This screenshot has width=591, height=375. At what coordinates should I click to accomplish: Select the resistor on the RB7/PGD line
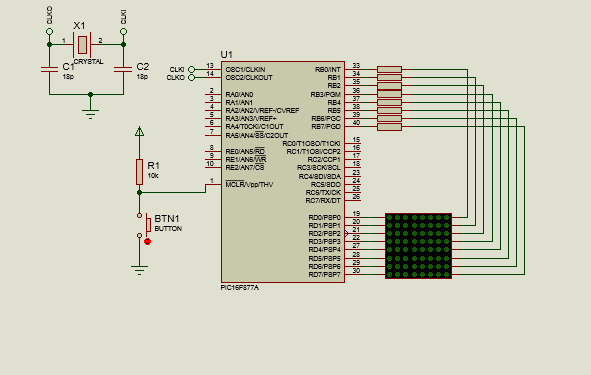(x=389, y=127)
